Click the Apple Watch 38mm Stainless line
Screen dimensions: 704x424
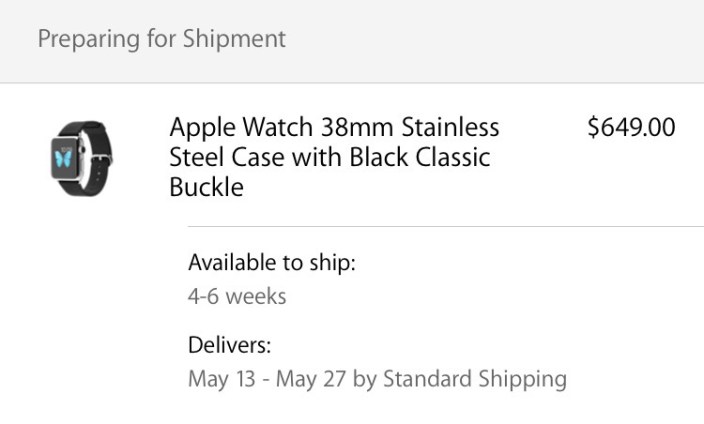(x=334, y=128)
